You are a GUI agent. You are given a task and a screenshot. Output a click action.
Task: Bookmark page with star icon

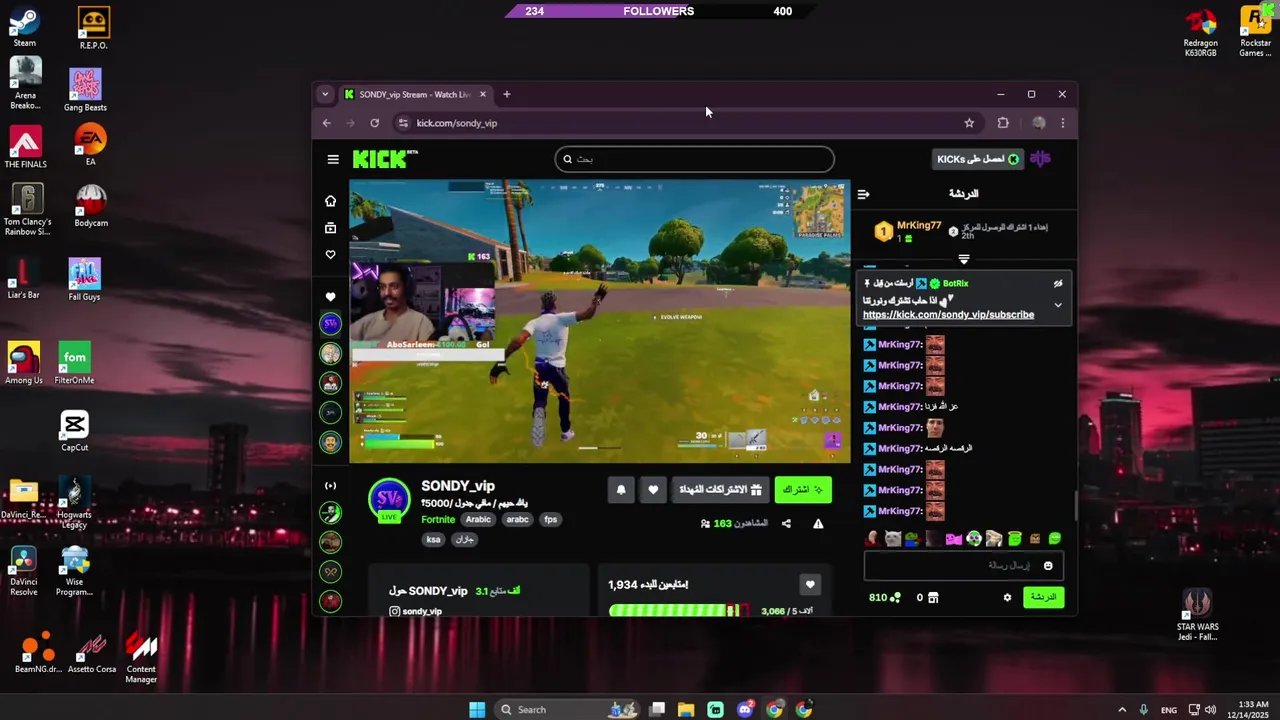(969, 123)
